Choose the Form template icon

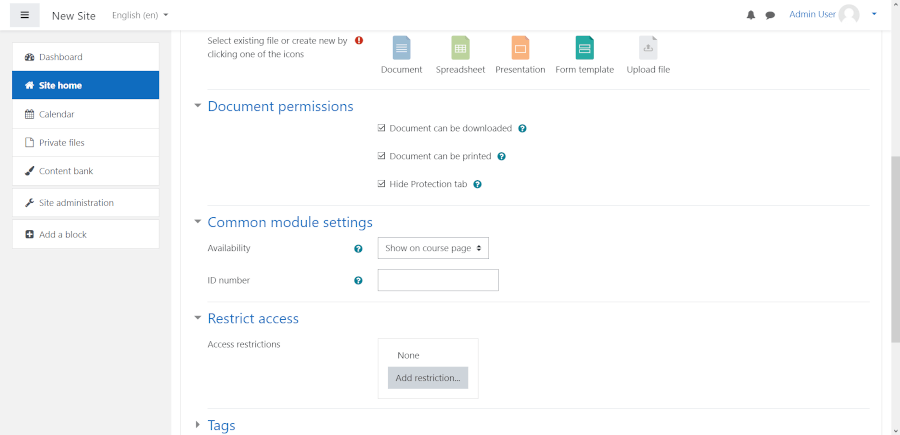click(585, 47)
